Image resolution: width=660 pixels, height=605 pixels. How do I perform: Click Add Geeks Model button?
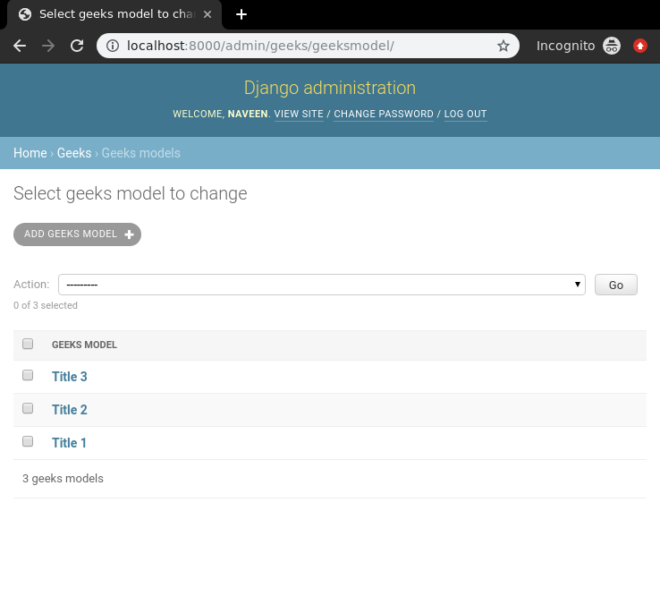tap(77, 234)
